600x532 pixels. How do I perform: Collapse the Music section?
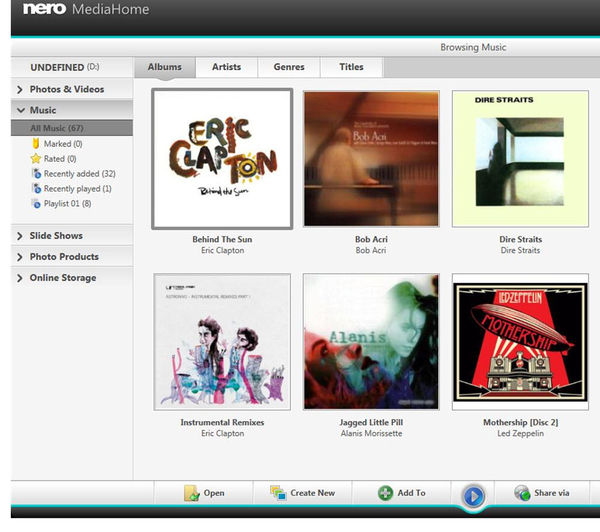[21, 110]
